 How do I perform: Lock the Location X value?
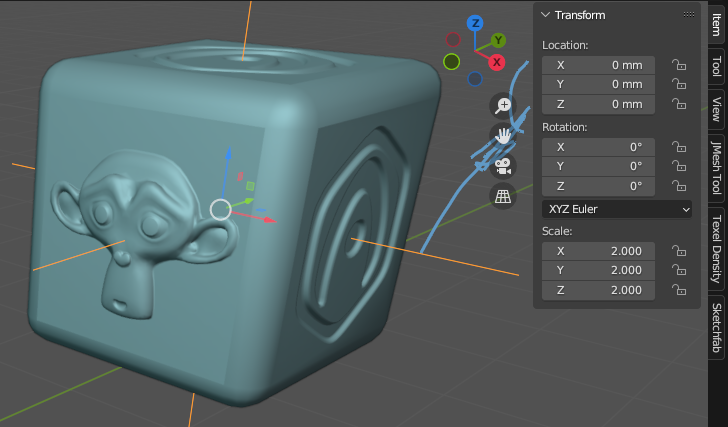tap(679, 65)
